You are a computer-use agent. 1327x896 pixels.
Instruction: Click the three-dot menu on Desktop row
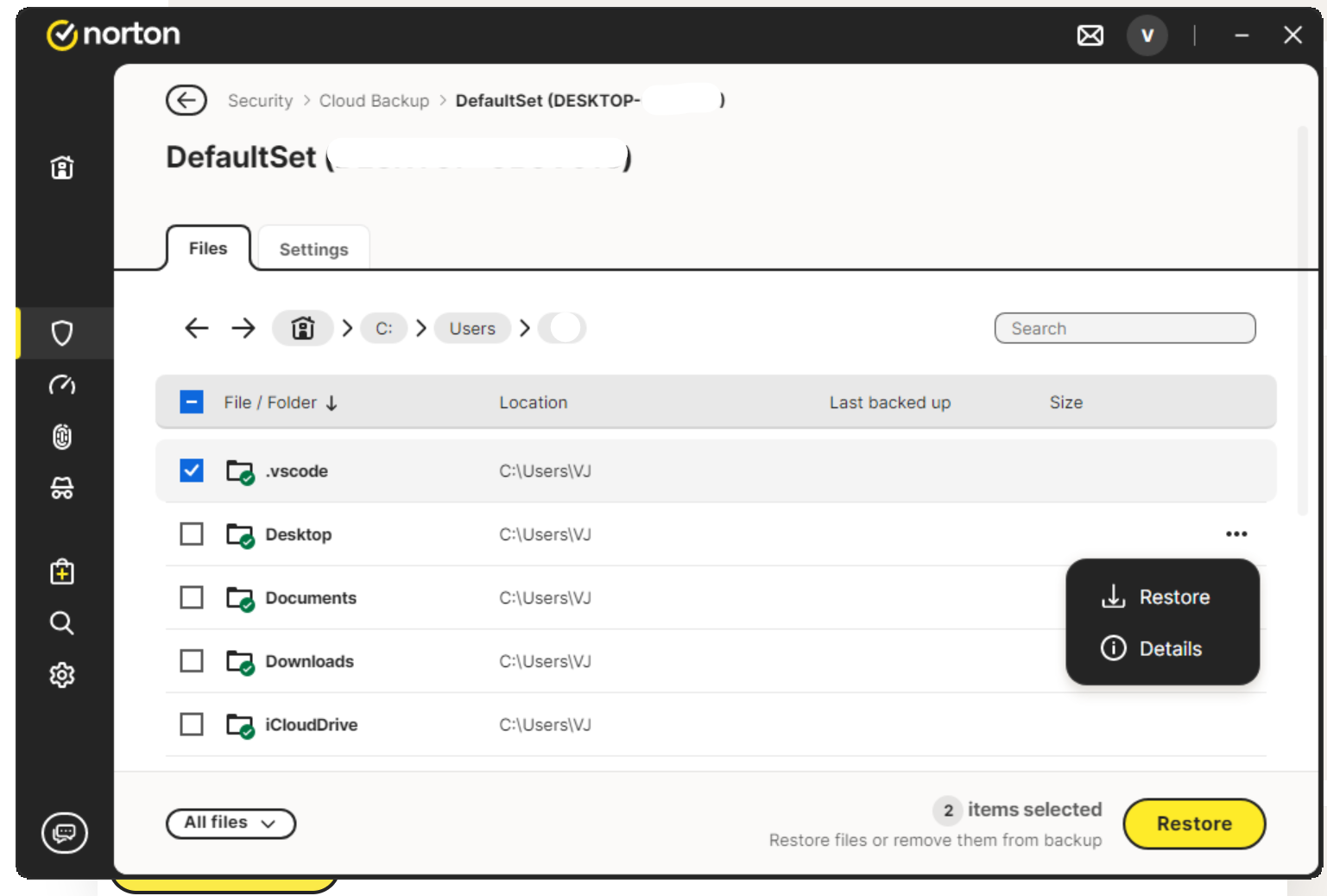coord(1235,534)
